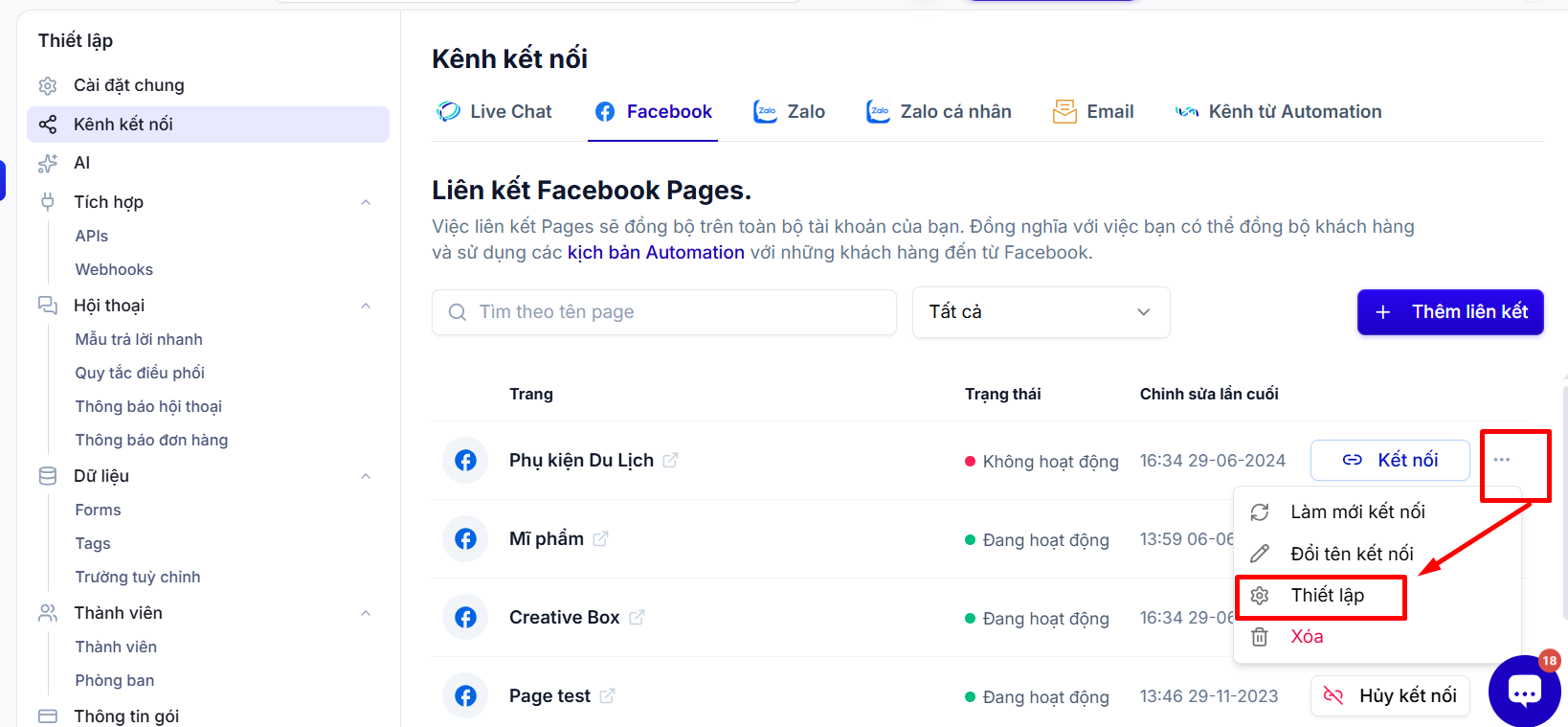Screen dimensions: 1568x727
Task: Collapse the Hội thoại section chevron
Action: (x=366, y=306)
